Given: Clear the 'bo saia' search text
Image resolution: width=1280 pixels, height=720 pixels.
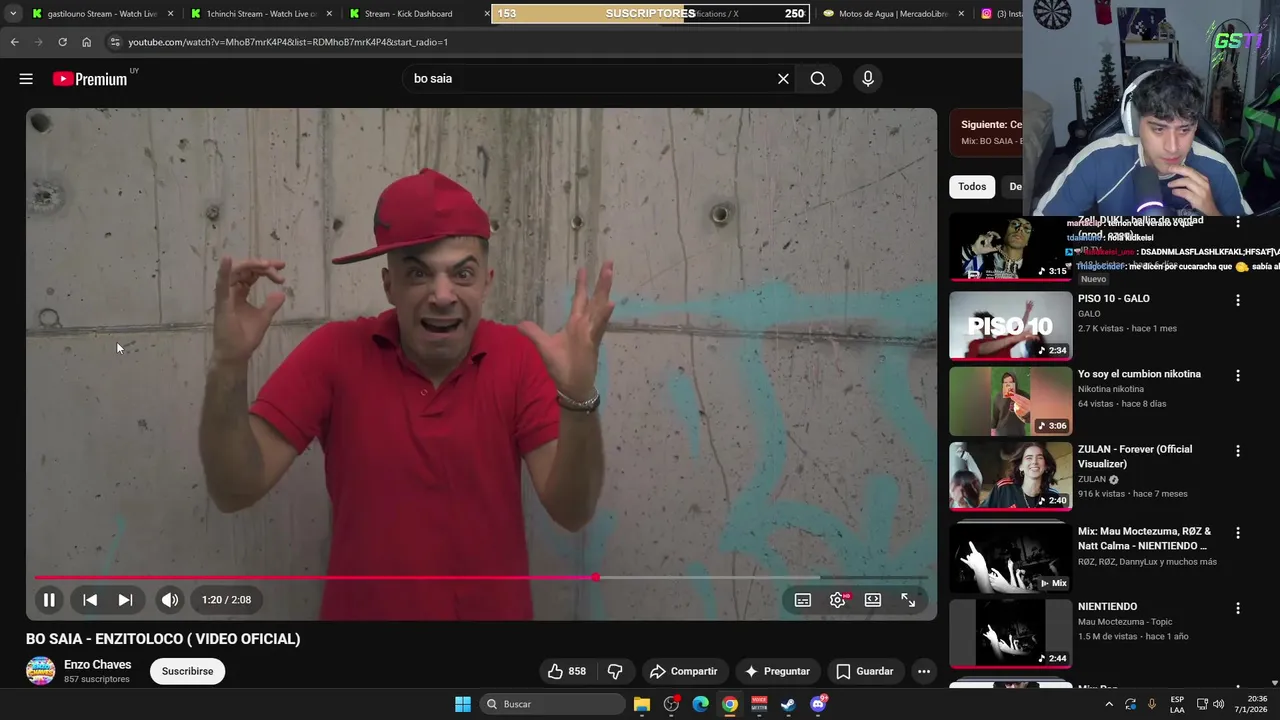Looking at the screenshot, I should 783,79.
